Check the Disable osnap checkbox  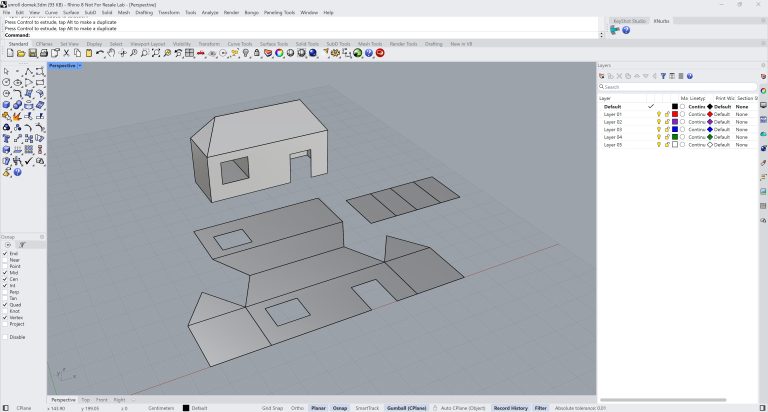pos(5,337)
